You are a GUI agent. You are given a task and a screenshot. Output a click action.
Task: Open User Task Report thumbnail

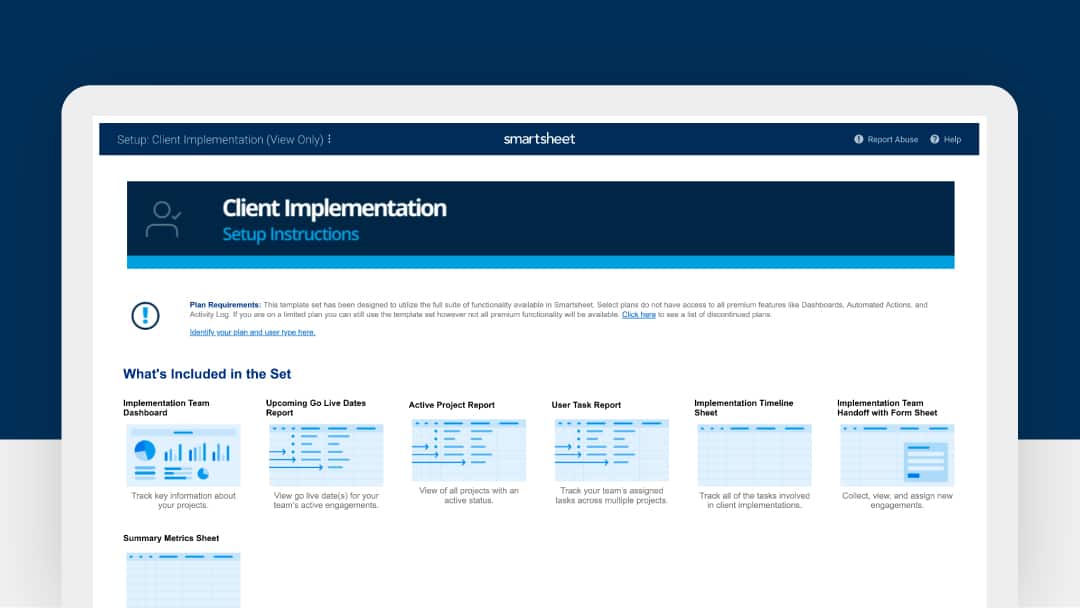tap(612, 450)
